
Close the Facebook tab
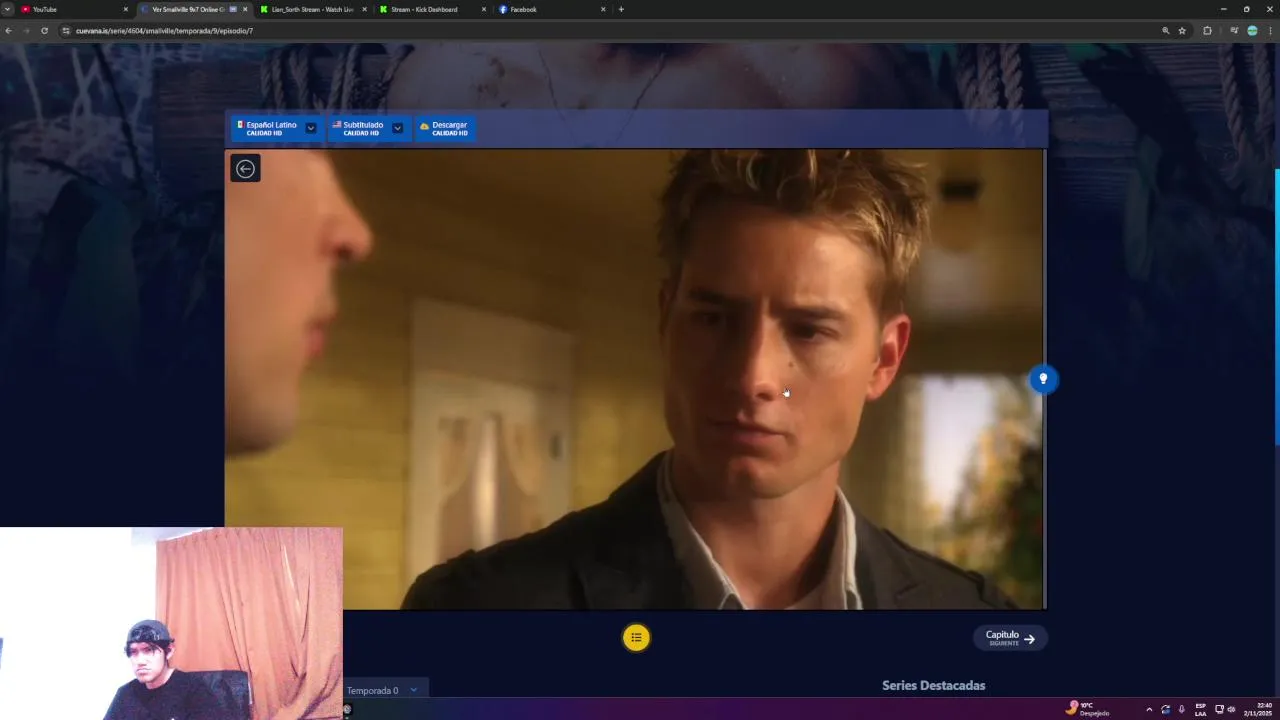point(603,9)
